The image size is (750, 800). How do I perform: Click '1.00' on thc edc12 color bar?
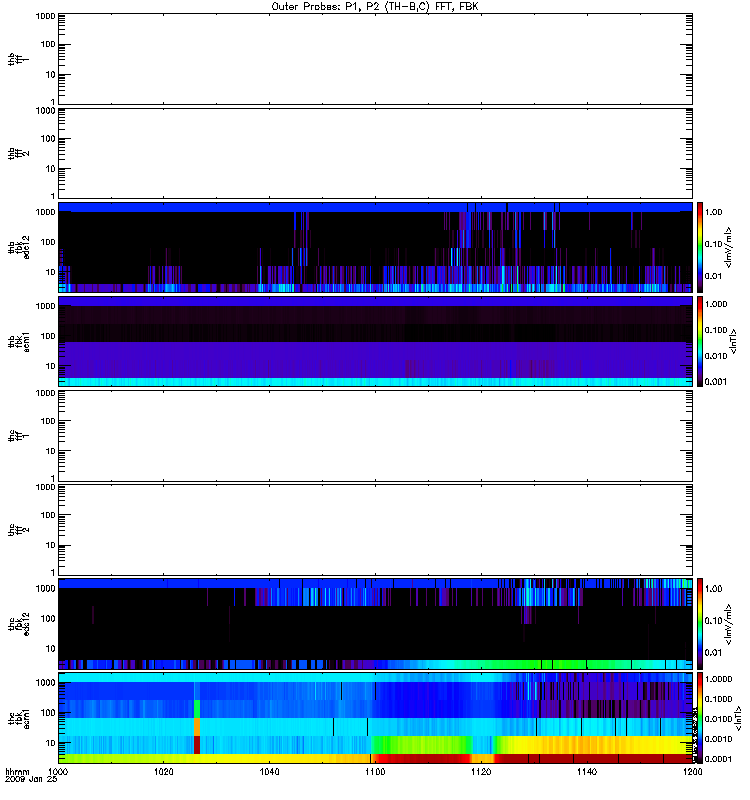click(x=713, y=589)
